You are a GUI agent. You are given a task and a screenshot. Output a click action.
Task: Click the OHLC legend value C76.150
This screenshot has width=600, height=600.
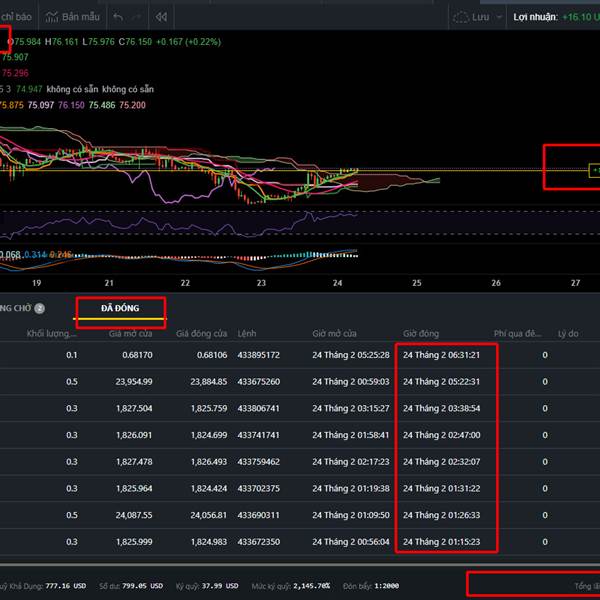pos(135,42)
